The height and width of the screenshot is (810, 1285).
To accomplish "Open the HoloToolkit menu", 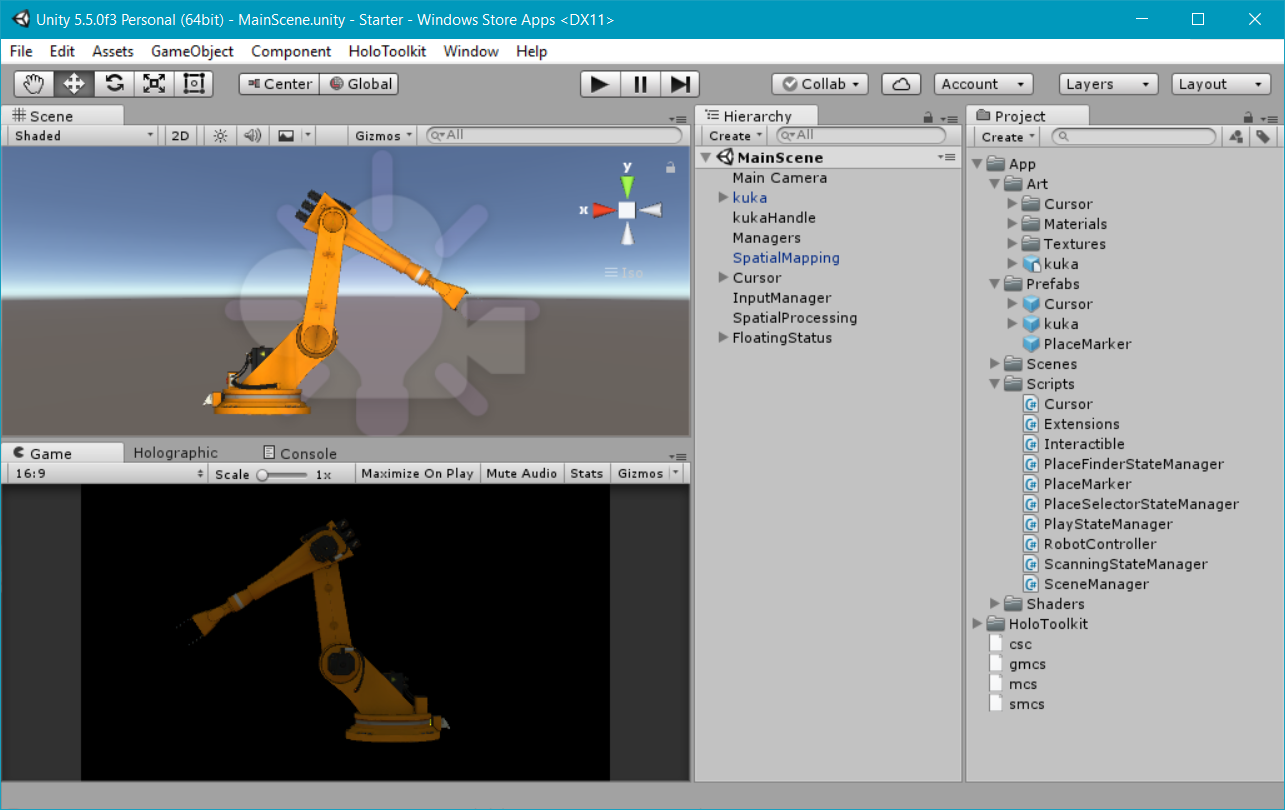I will 387,51.
